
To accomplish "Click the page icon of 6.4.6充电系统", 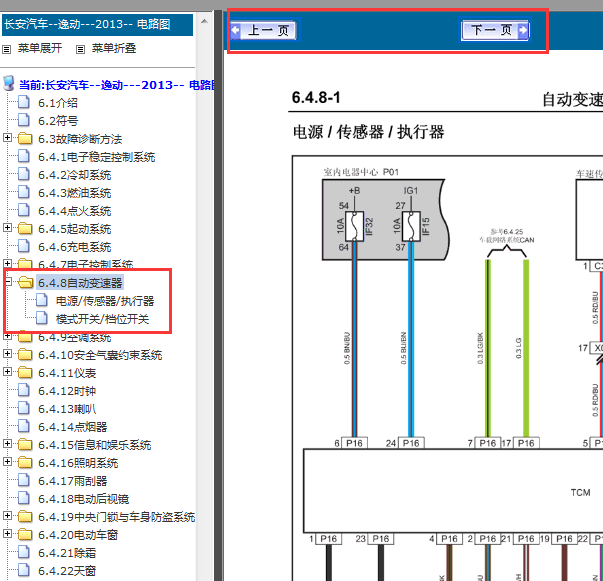I will (24, 246).
